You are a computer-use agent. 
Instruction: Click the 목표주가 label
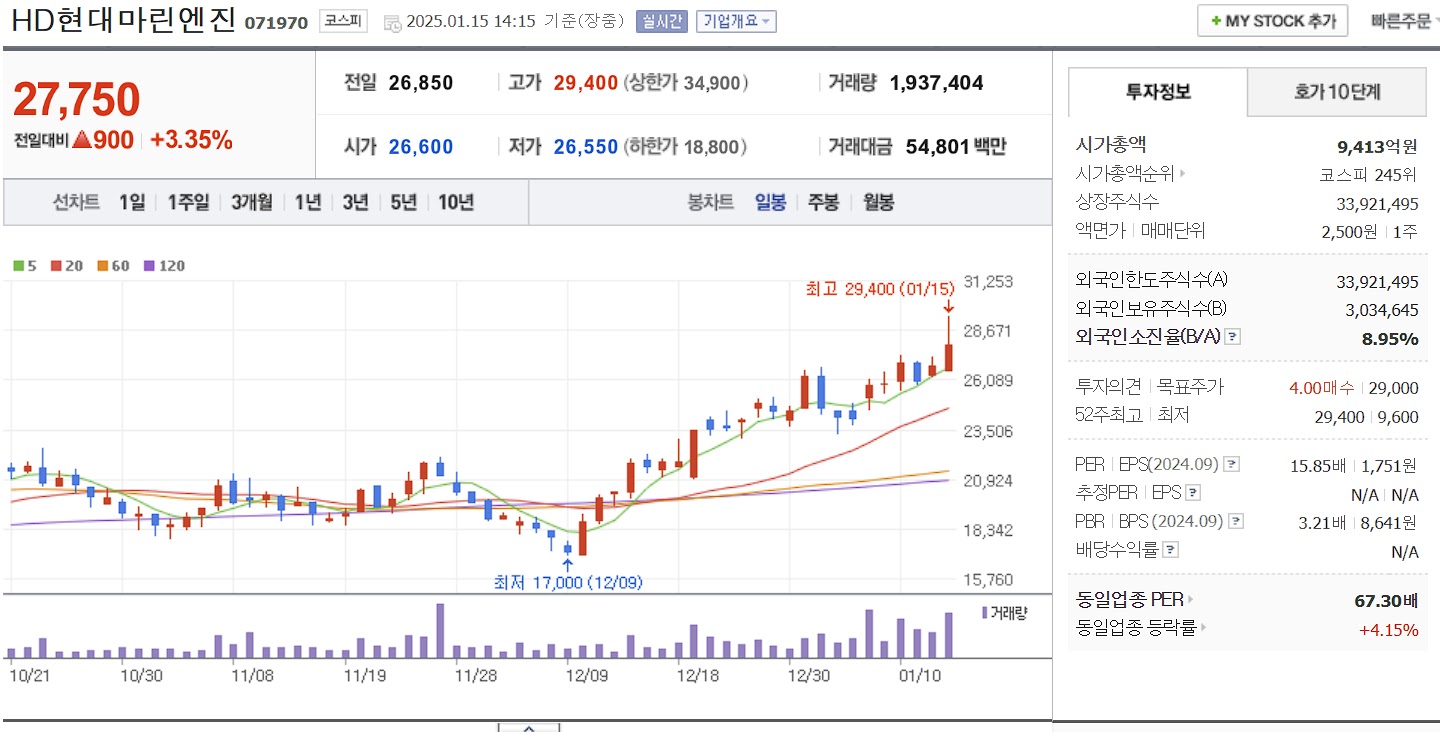tap(1190, 387)
